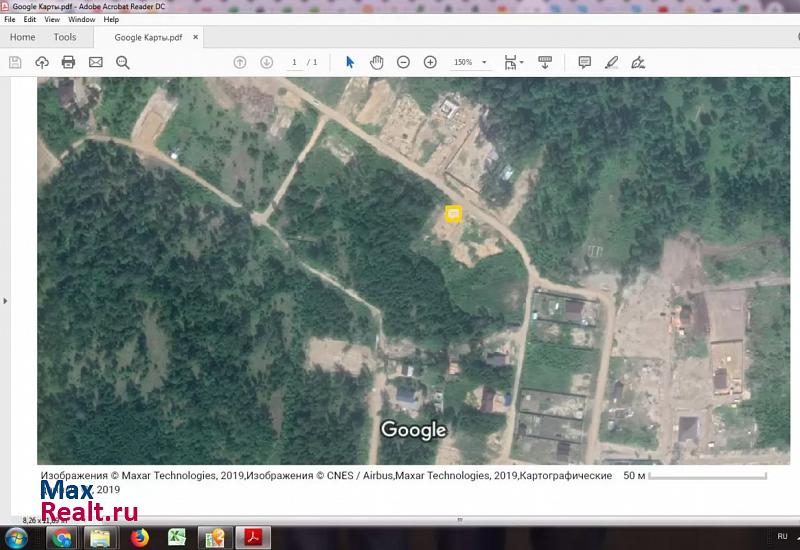Add a comment with speech bubble icon
The height and width of the screenshot is (550, 800).
coord(584,62)
